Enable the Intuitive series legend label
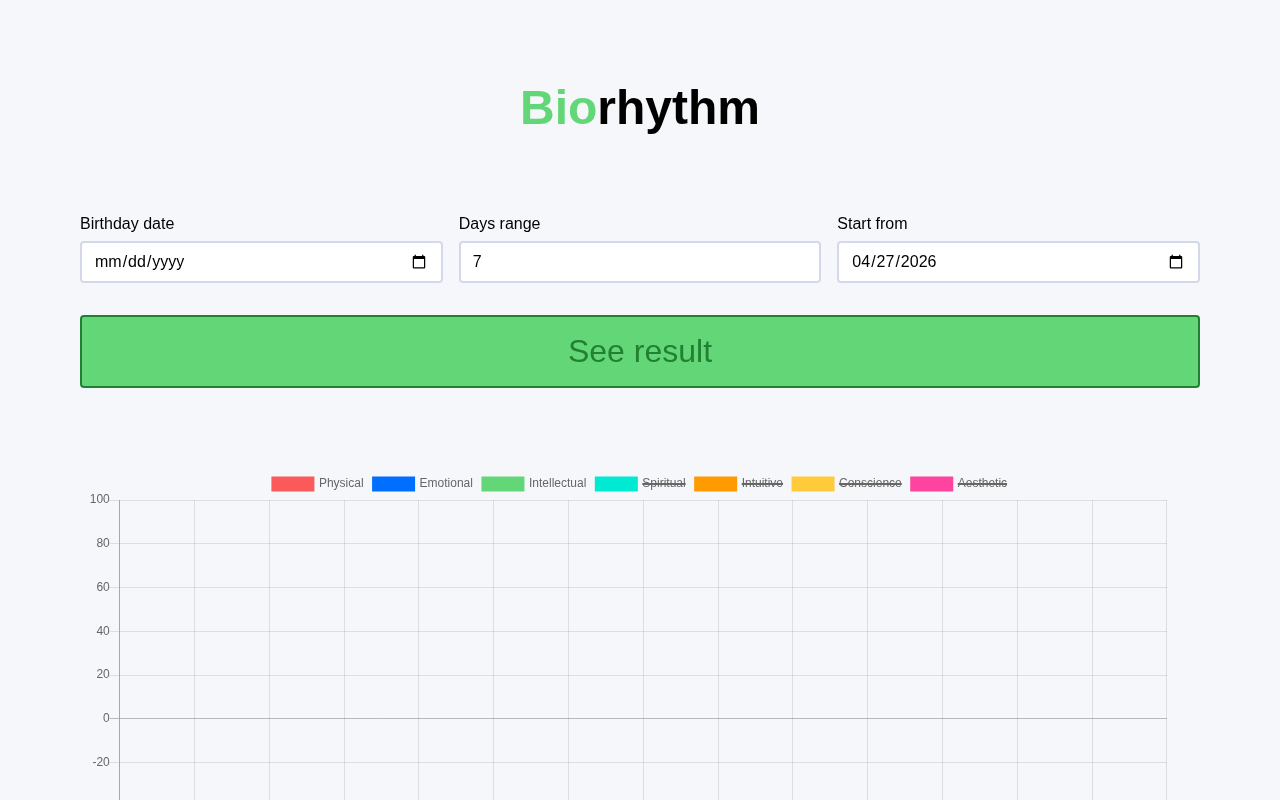1280x800 pixels. pyautogui.click(x=762, y=483)
